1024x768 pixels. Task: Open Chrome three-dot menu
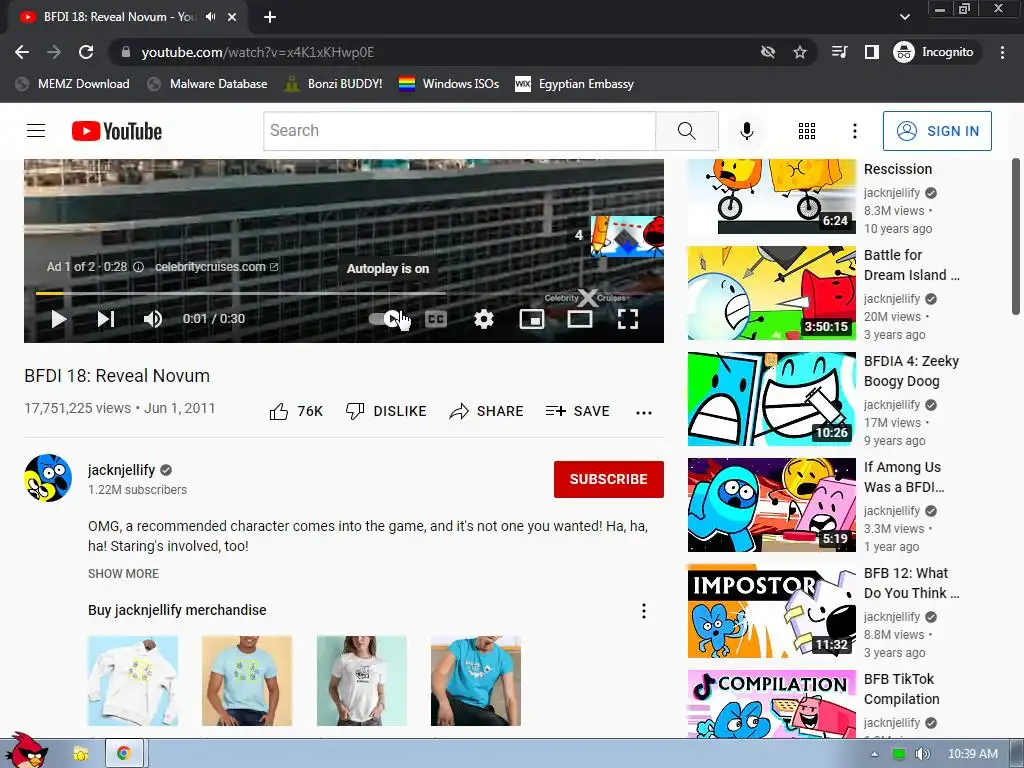point(1002,52)
